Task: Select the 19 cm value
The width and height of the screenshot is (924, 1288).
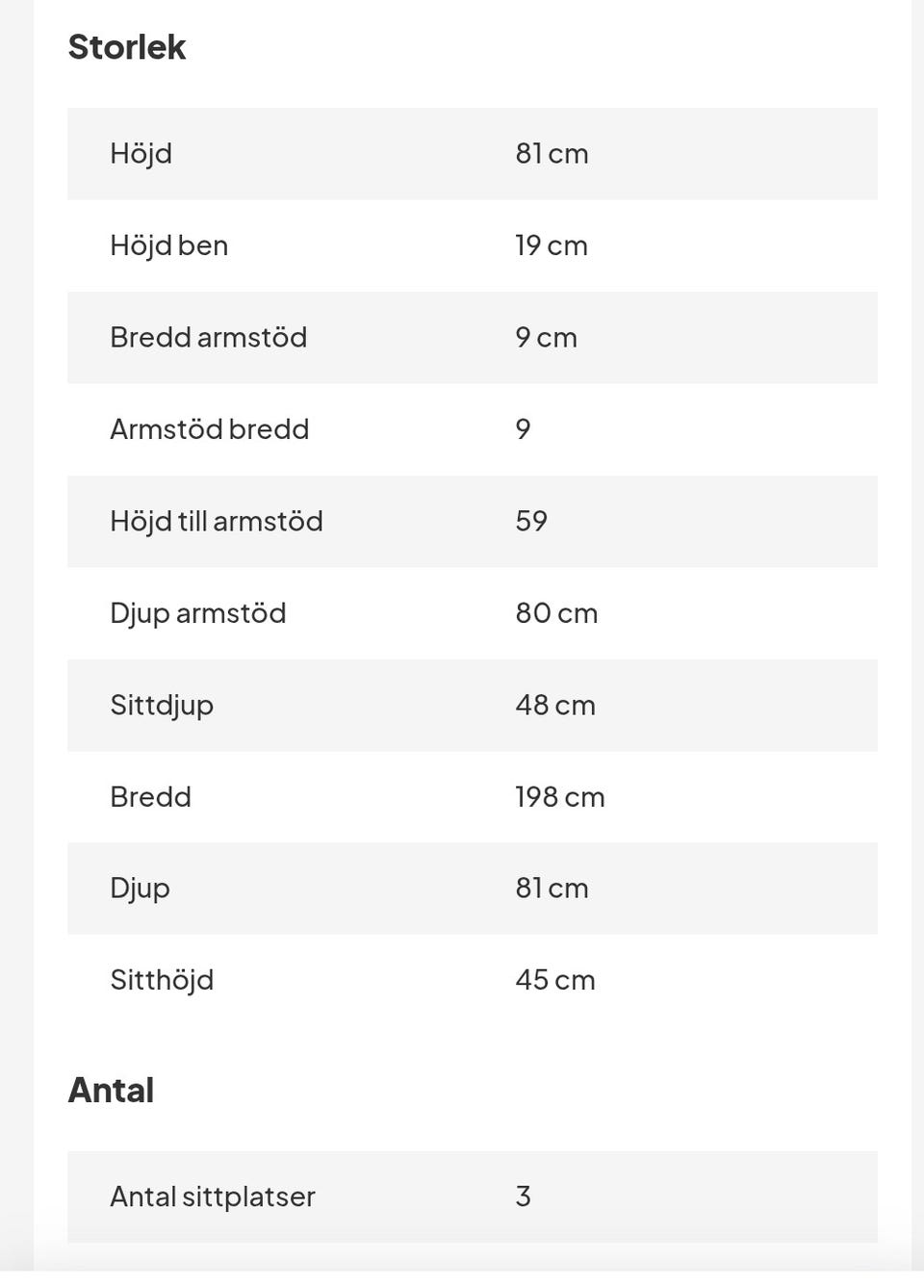Action: click(x=551, y=245)
